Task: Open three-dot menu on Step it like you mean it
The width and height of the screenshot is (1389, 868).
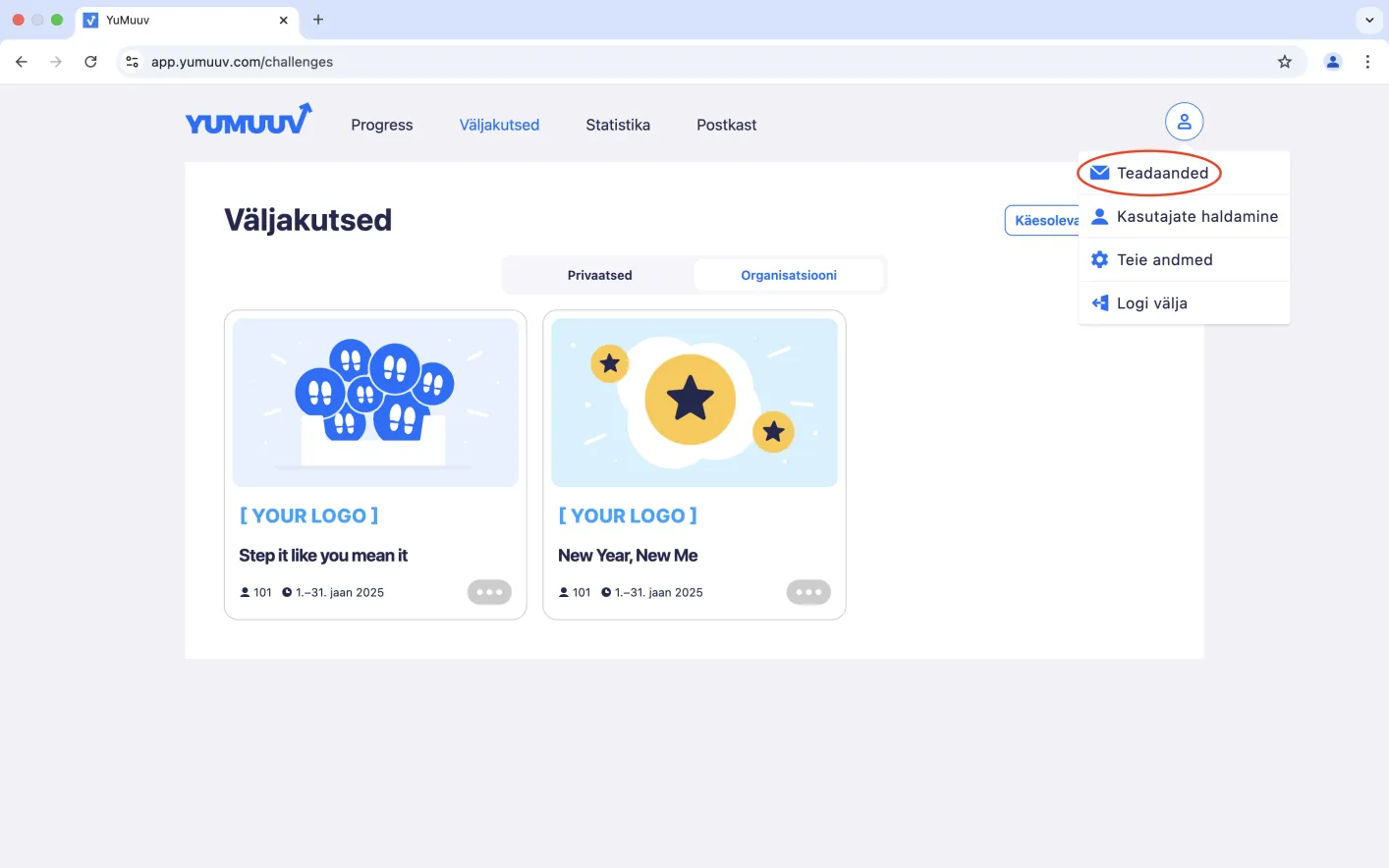Action: (x=489, y=592)
